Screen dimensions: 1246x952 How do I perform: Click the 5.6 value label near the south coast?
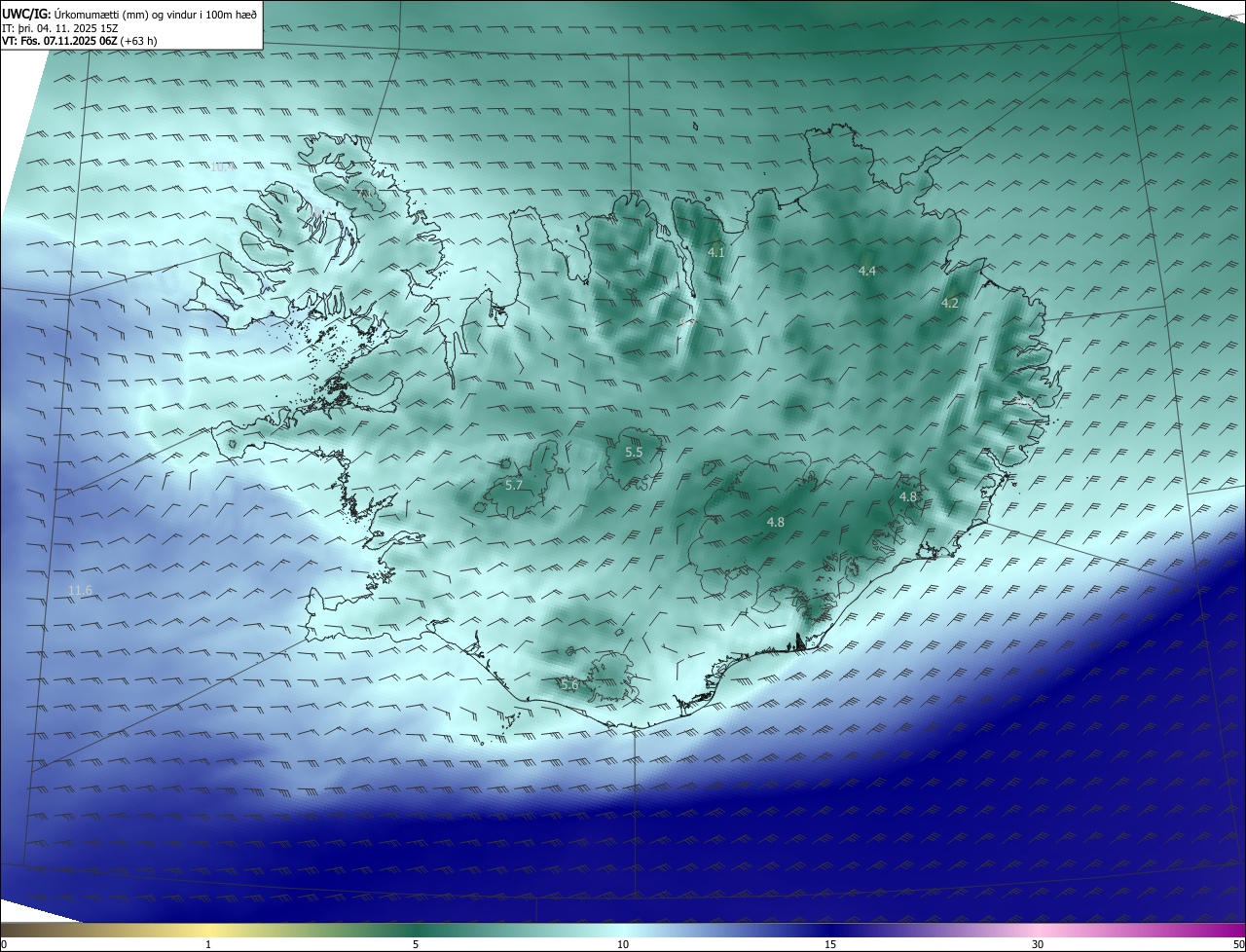click(x=569, y=685)
